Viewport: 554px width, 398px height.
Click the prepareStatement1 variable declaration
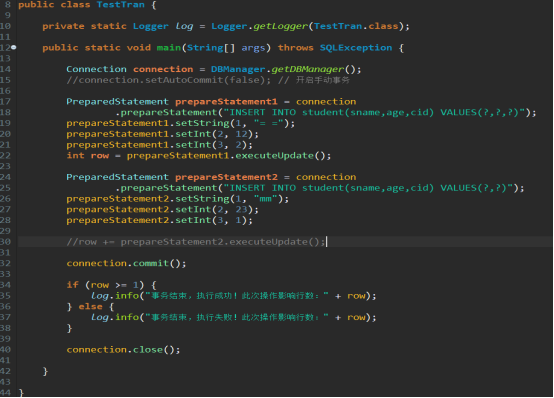(226, 102)
